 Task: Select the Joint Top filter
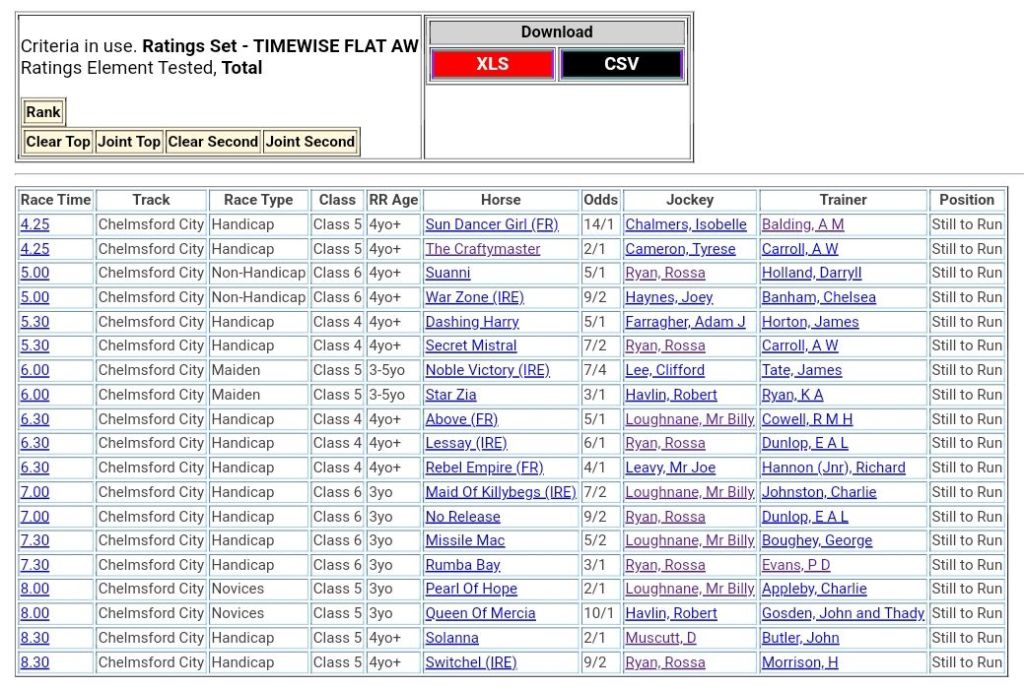129,142
